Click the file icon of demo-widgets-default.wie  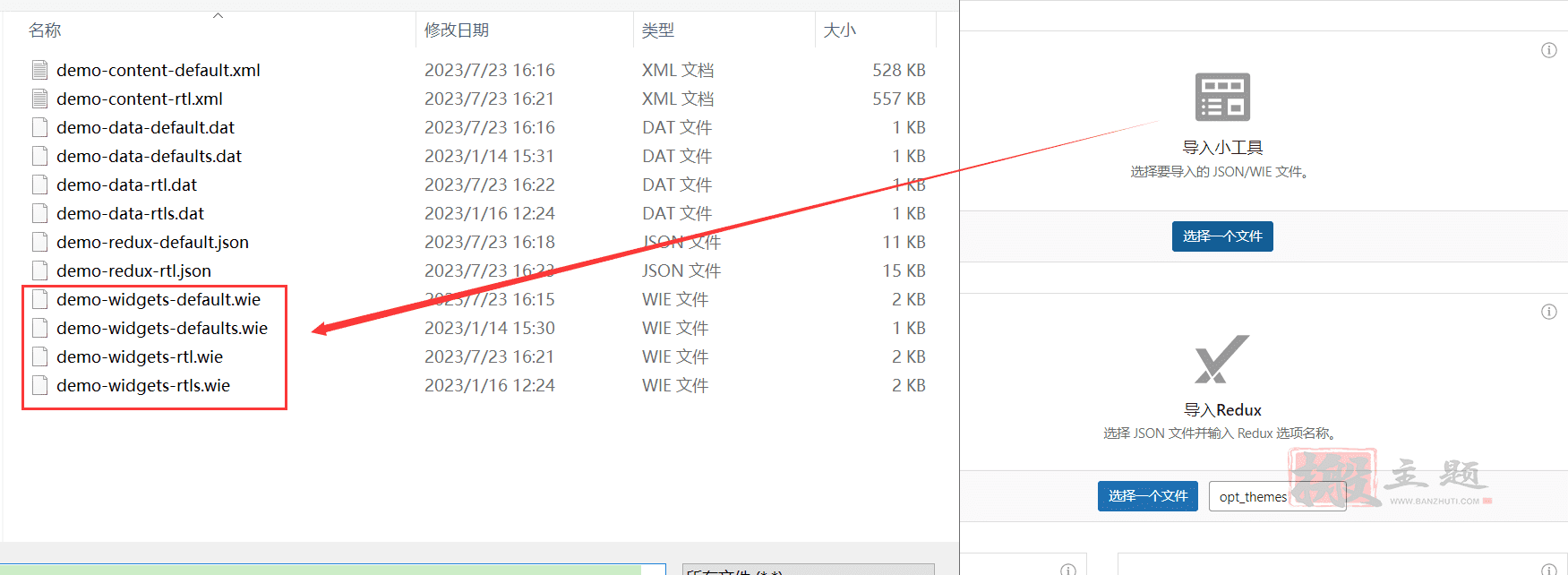click(x=39, y=299)
